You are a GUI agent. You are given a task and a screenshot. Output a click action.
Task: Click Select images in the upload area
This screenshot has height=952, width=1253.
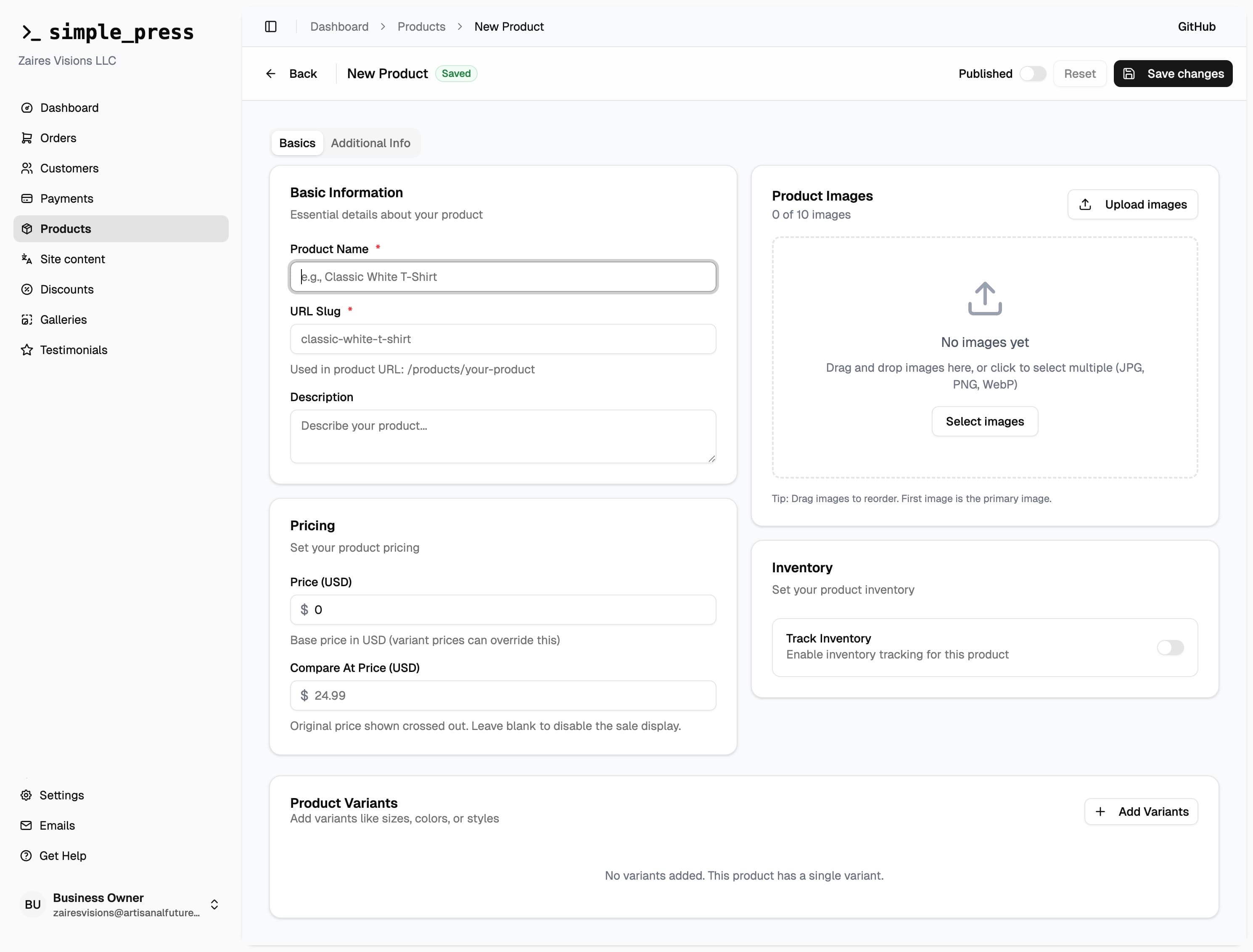pos(984,421)
